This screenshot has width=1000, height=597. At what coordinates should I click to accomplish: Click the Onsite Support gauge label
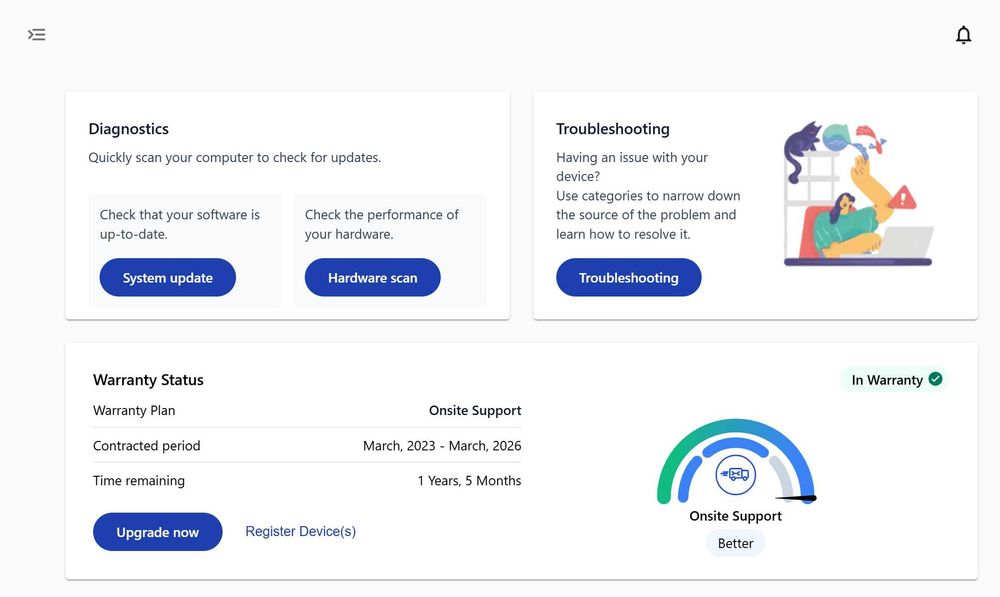(736, 516)
